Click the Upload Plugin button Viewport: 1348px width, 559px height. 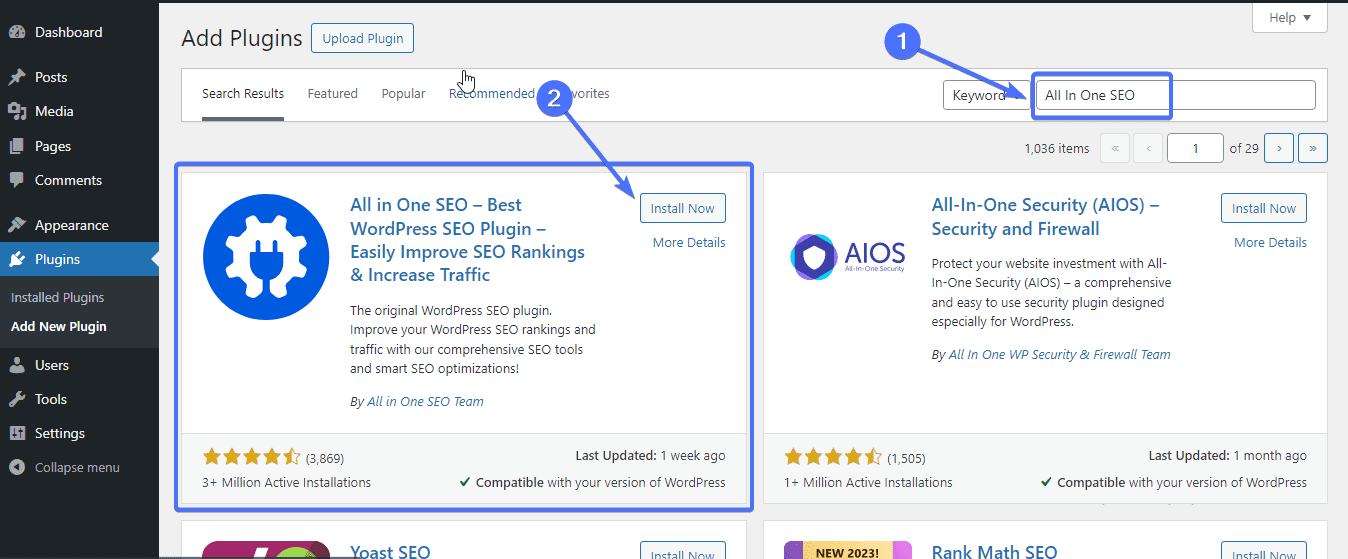click(x=362, y=38)
